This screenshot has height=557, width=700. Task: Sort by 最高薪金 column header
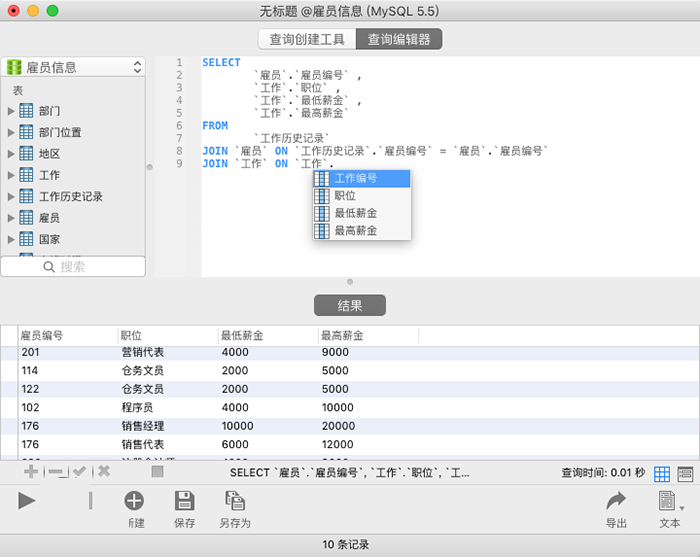coord(369,336)
